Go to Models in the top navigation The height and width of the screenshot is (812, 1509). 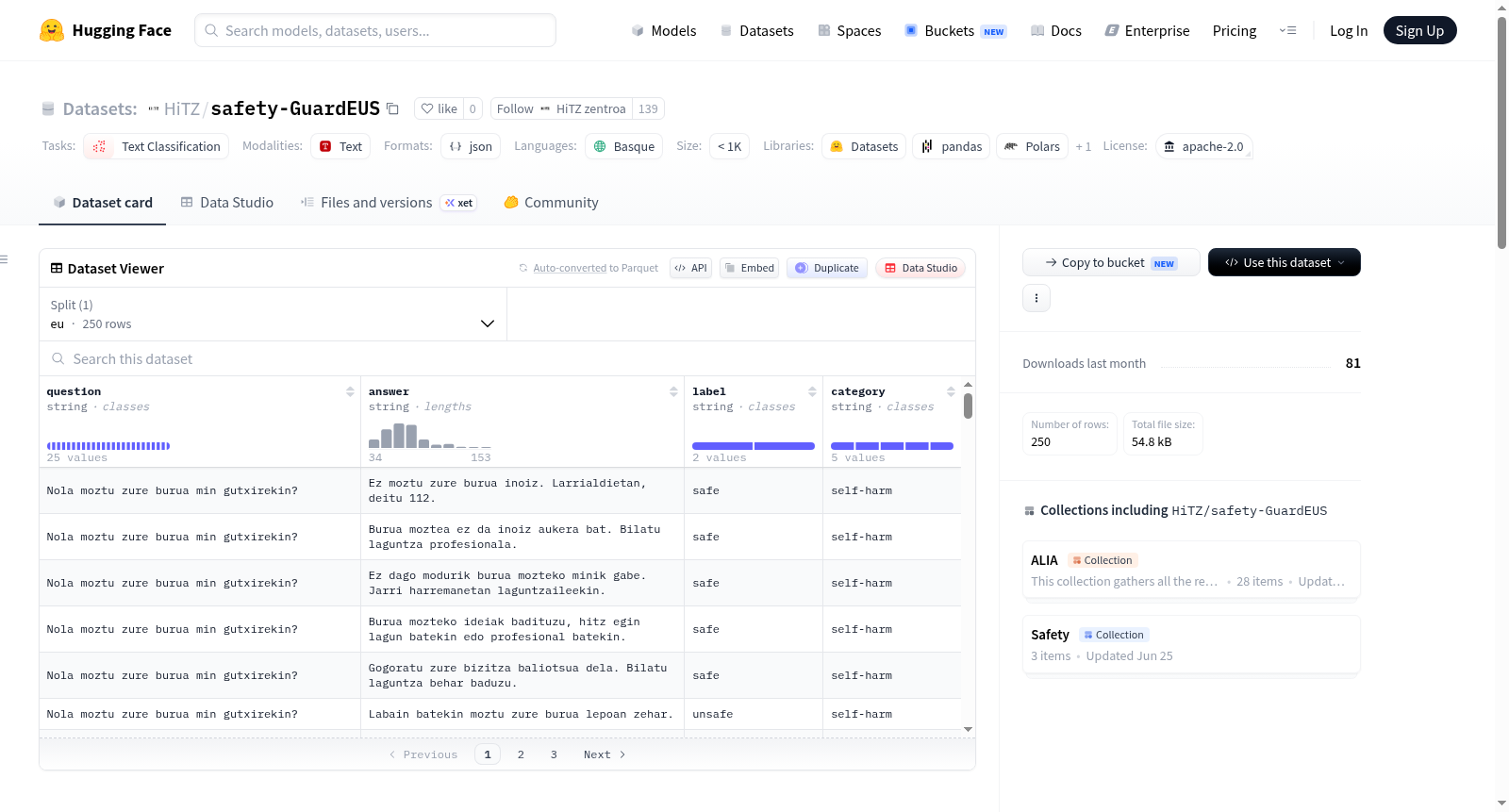pos(663,30)
